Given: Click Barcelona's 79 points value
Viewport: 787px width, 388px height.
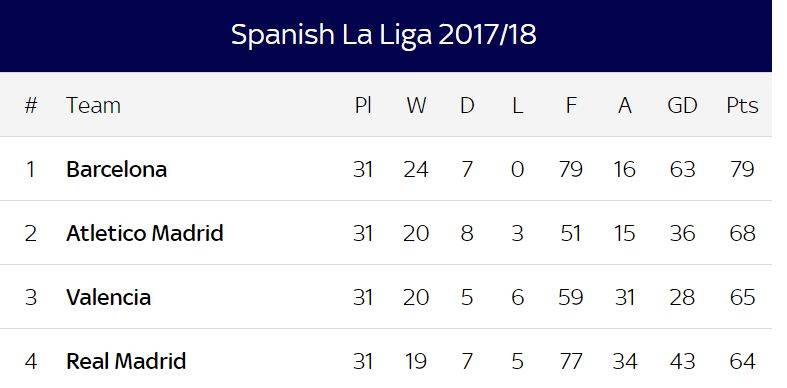Looking at the screenshot, I should (x=742, y=169).
